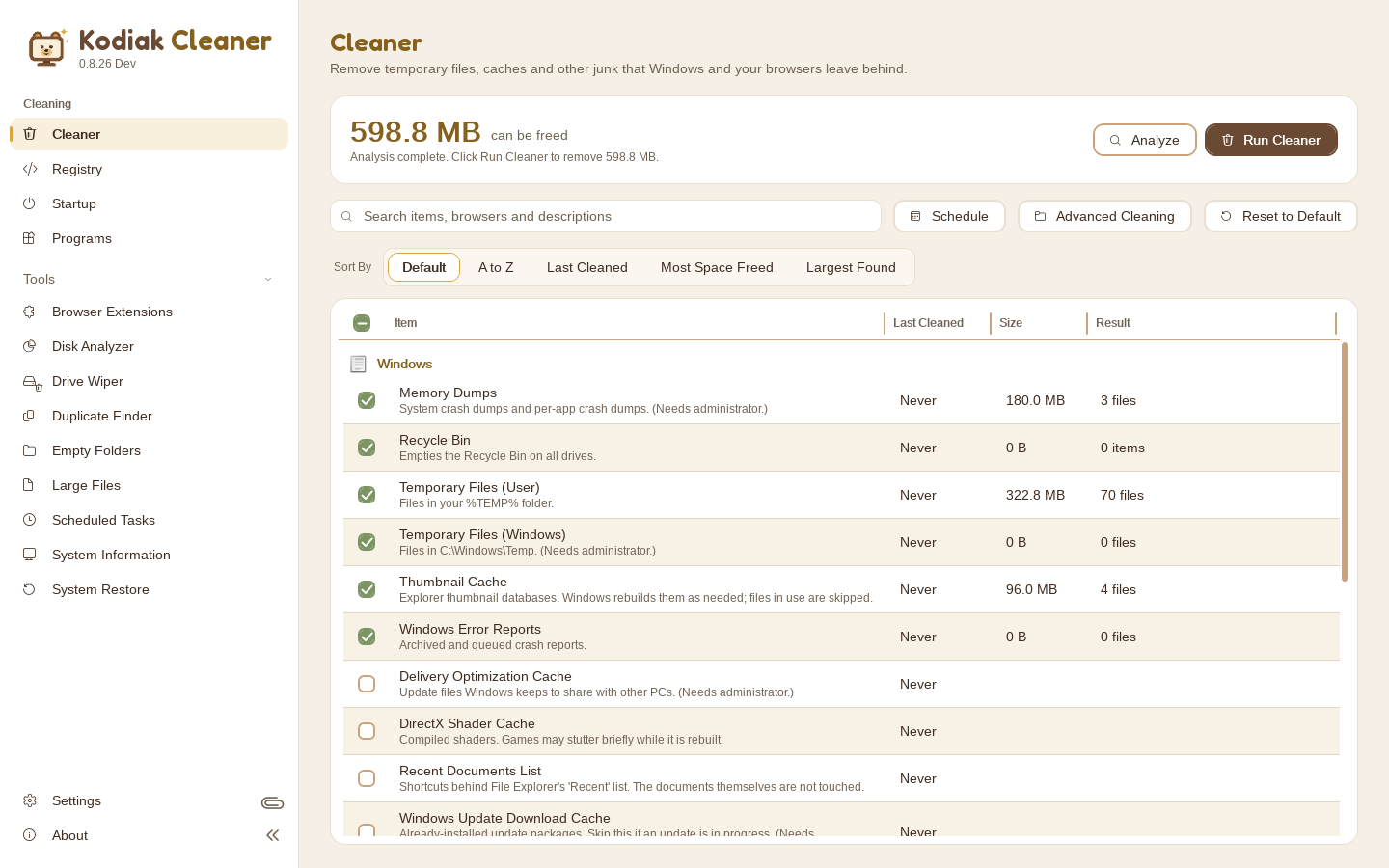
Task: Collapse the Tools section chevron
Action: tap(268, 280)
